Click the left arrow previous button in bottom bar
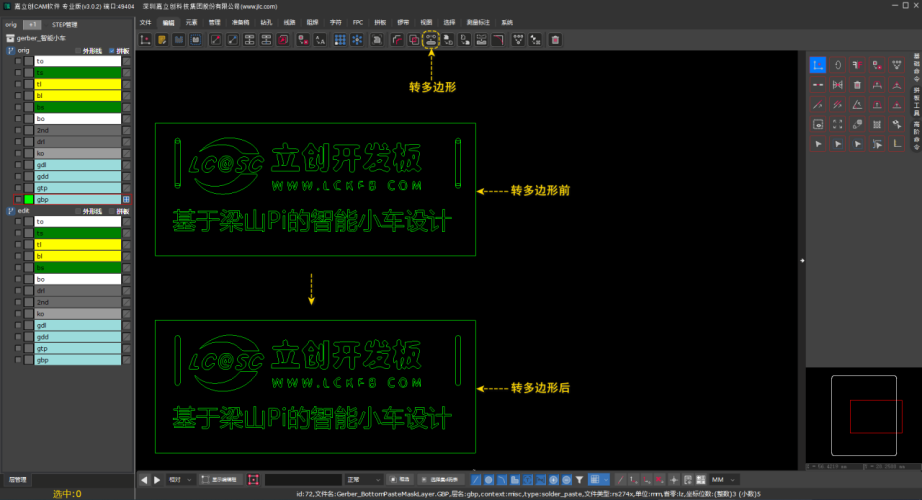Viewport: 922px width, 500px height. pos(144,480)
